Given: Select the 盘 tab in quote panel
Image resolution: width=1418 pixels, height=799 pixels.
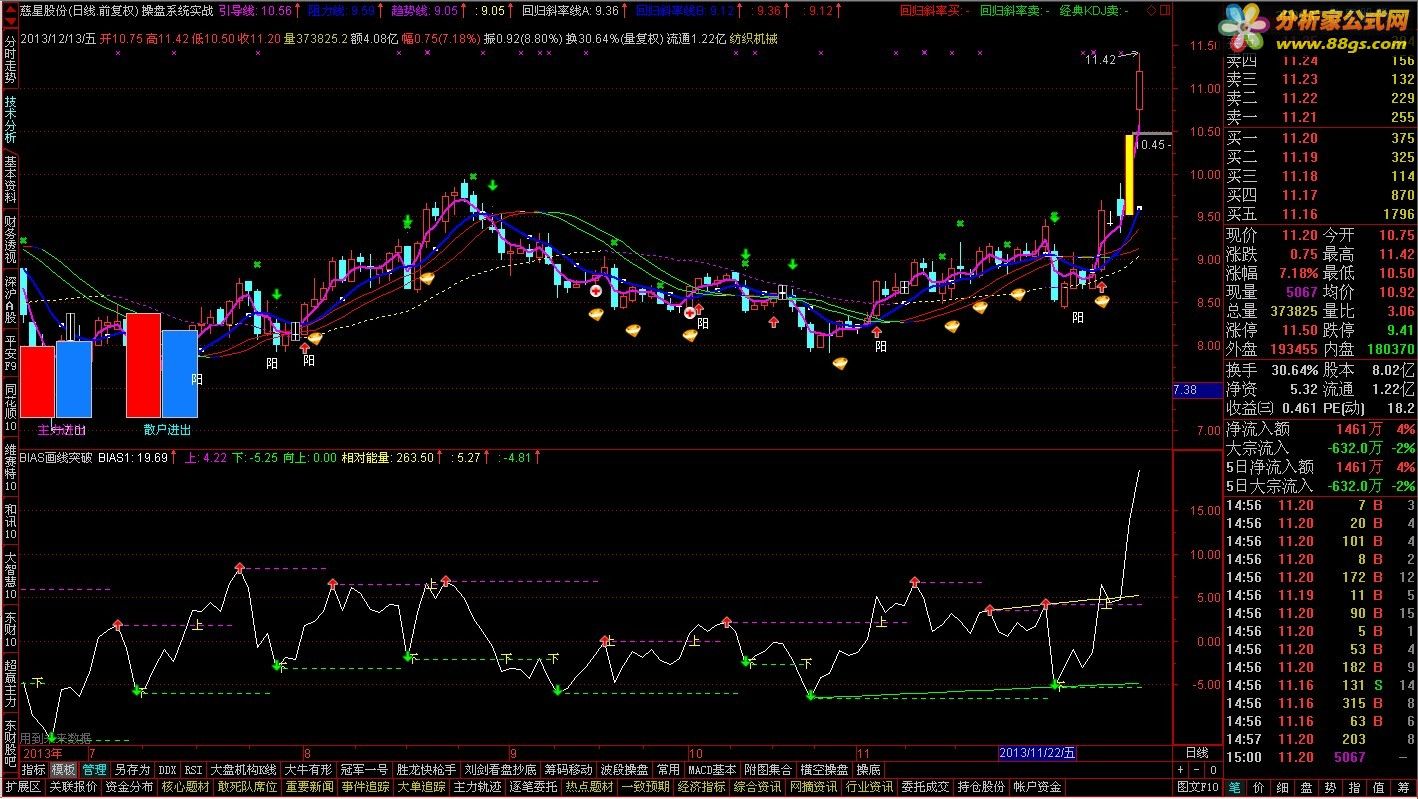Looking at the screenshot, I should pos(1304,787).
